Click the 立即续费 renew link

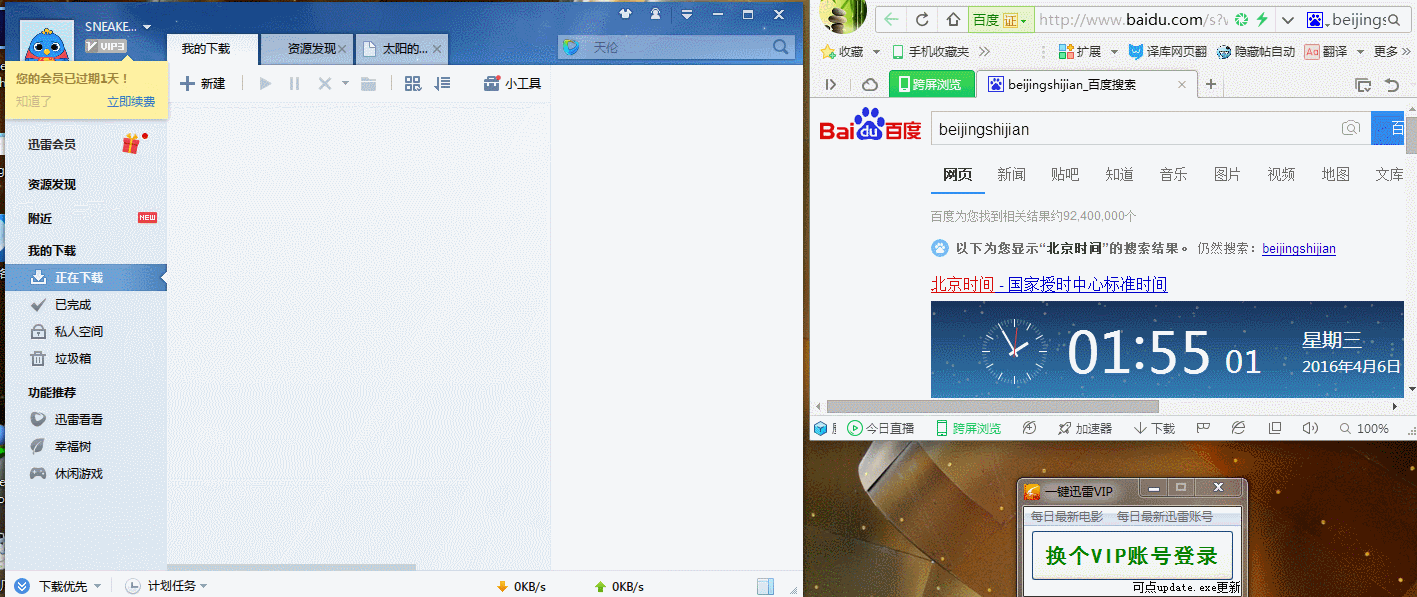point(131,101)
